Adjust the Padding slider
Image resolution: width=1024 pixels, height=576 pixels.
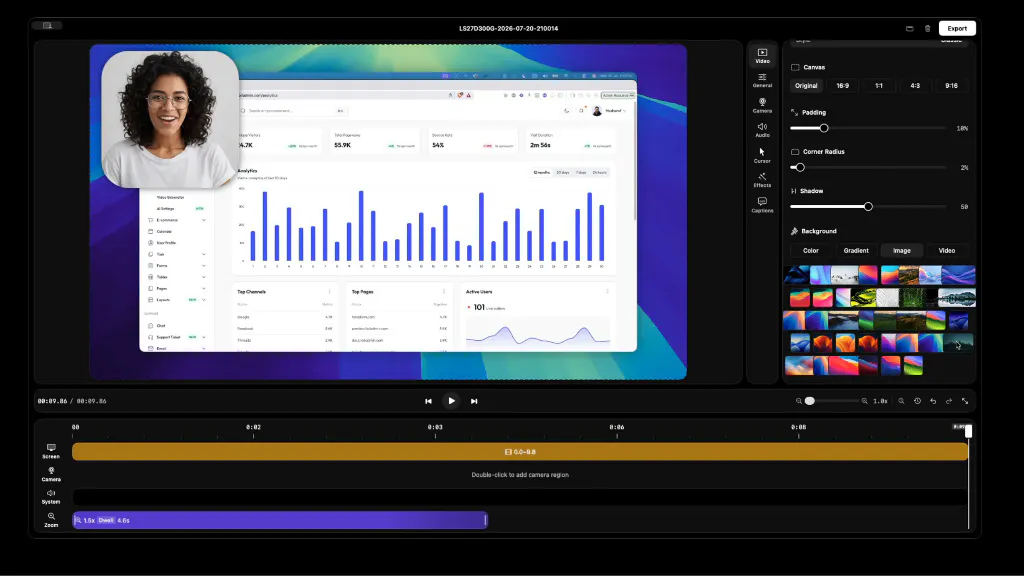[868, 128]
